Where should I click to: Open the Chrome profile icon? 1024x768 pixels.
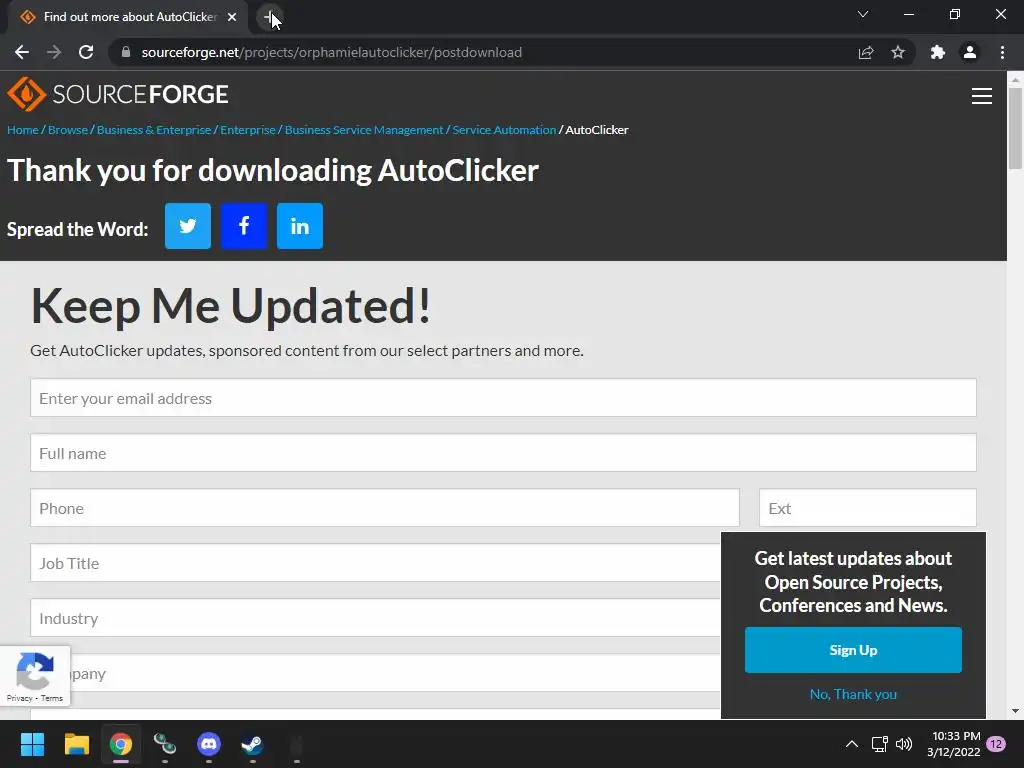(x=970, y=52)
